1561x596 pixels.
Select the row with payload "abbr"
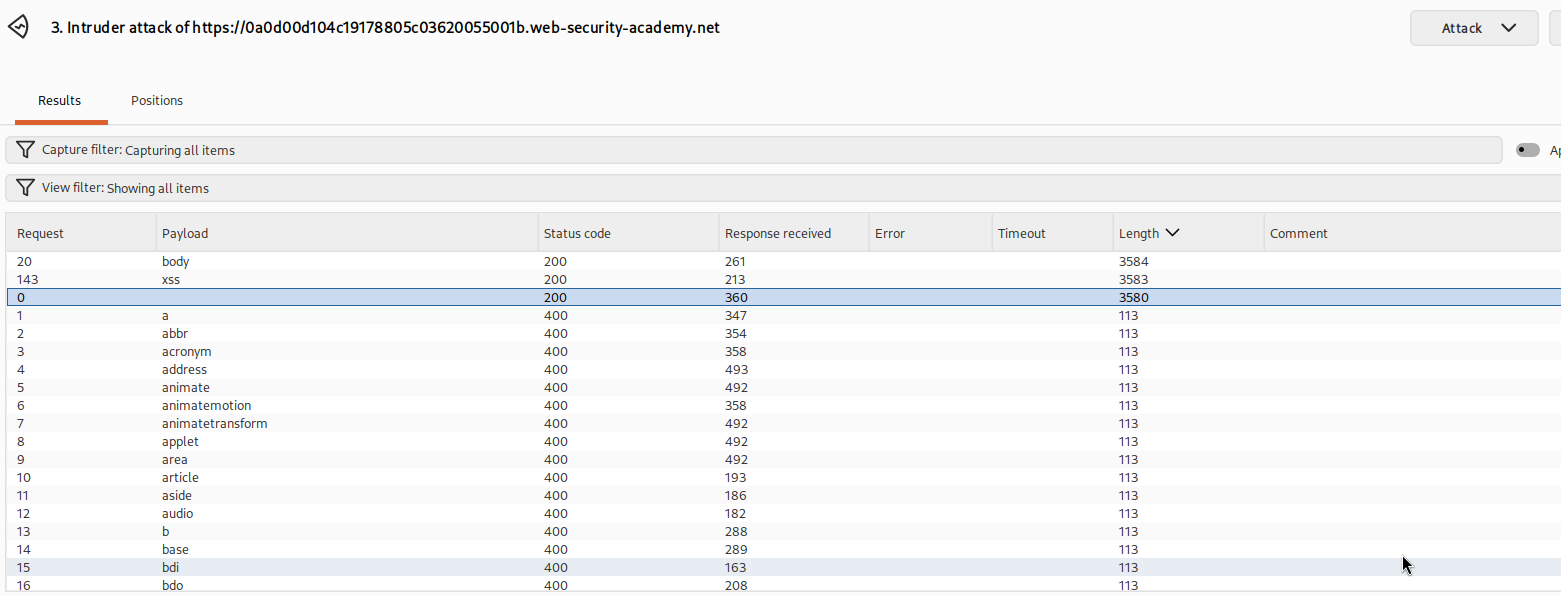coord(783,334)
